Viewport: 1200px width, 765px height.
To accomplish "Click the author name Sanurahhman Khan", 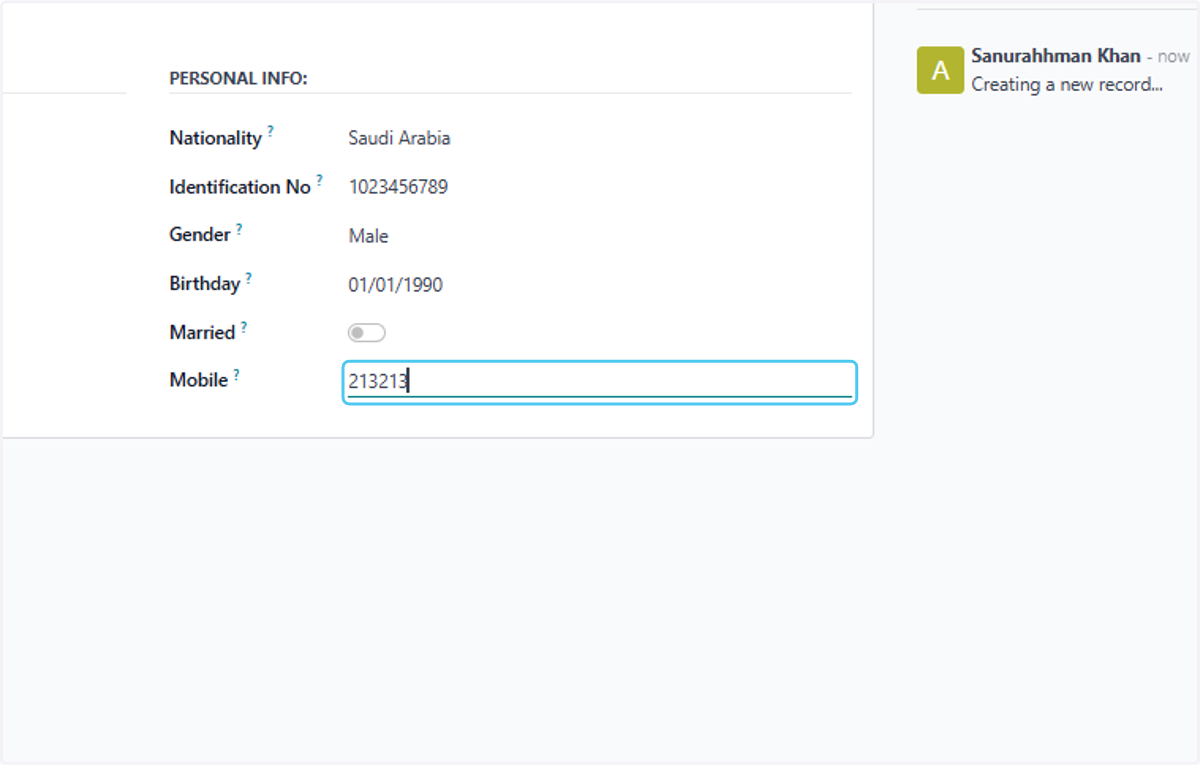I will [x=1056, y=56].
